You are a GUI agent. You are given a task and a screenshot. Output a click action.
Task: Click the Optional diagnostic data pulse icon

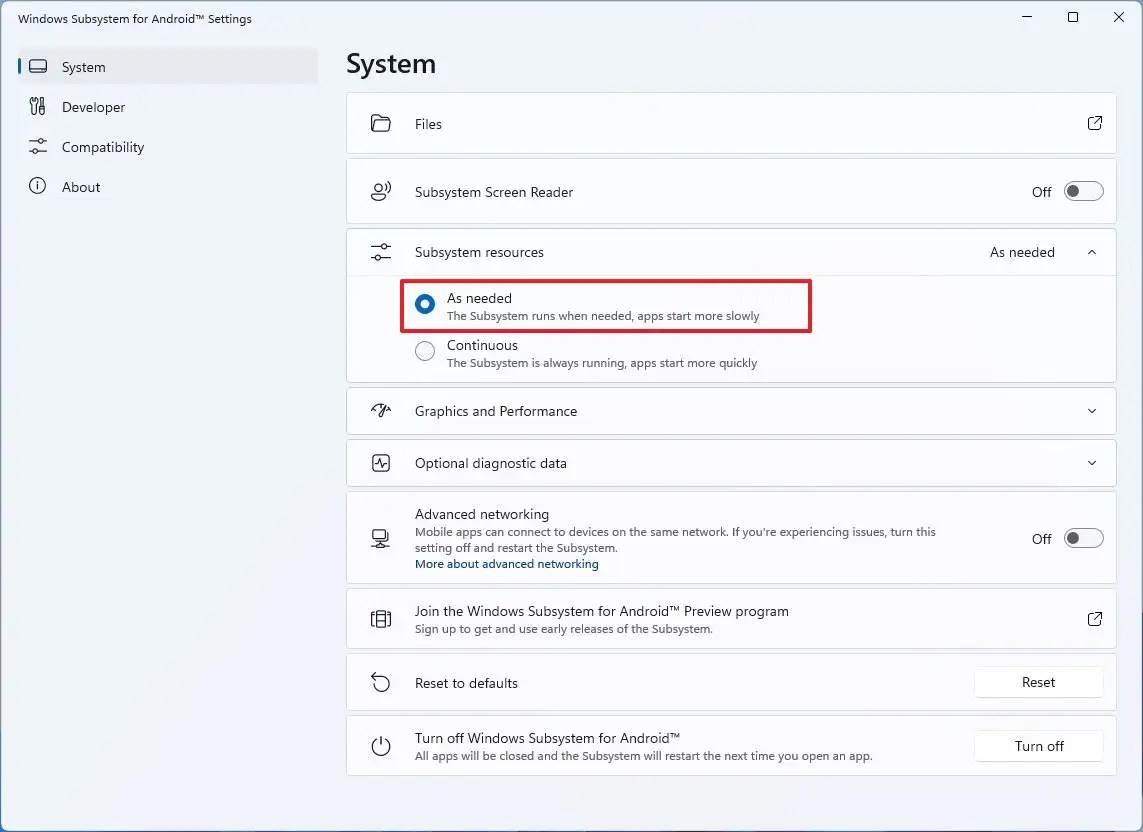(x=381, y=463)
